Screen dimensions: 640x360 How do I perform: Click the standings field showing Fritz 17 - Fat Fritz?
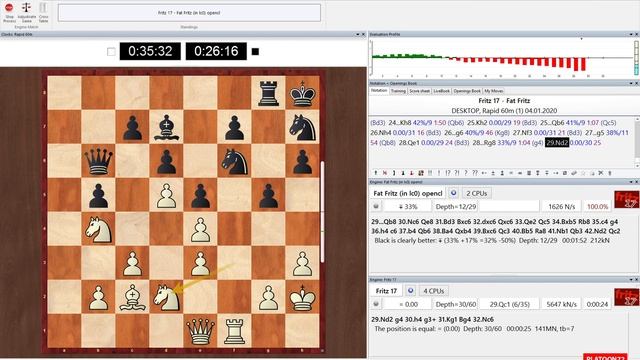(189, 13)
